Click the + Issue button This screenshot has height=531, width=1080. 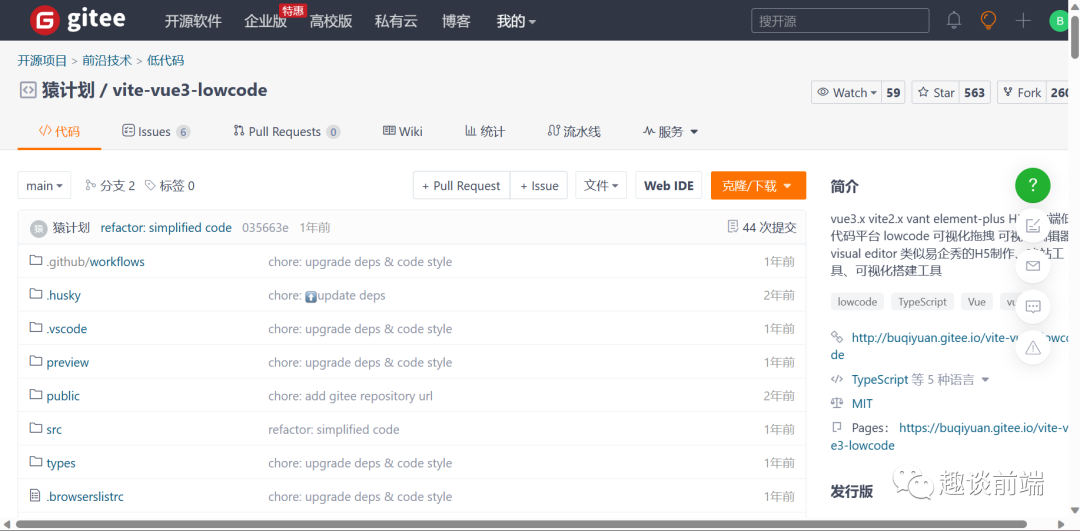point(539,185)
